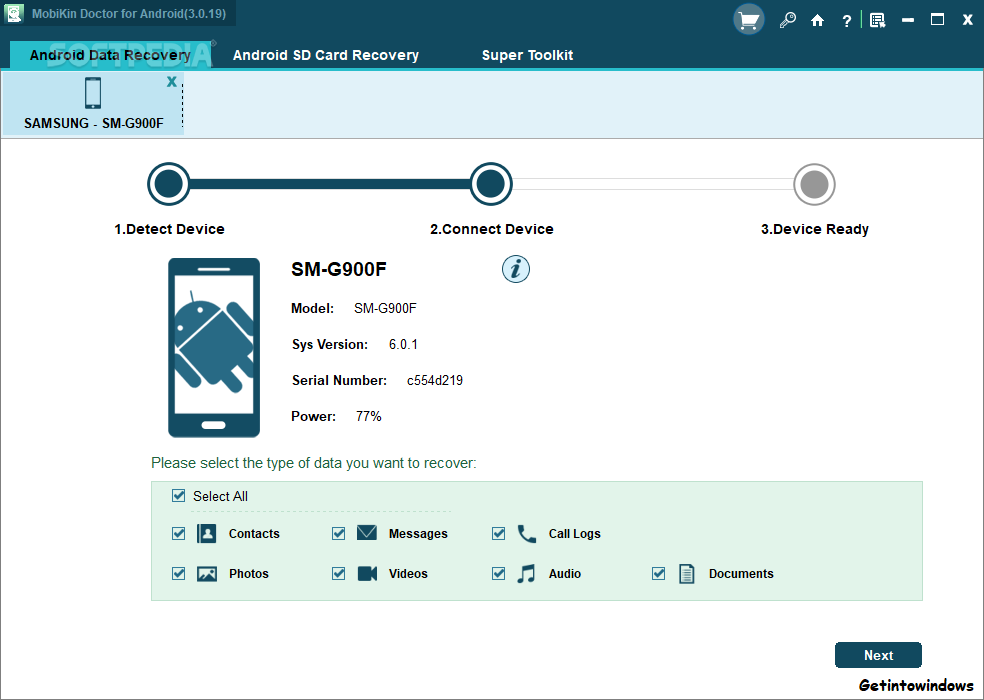Viewport: 984px width, 700px height.
Task: Open the feedback log icon in title bar
Action: [877, 21]
